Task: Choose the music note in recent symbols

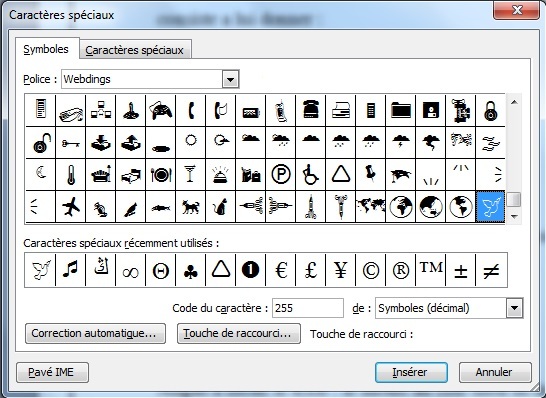Action: 71,270
